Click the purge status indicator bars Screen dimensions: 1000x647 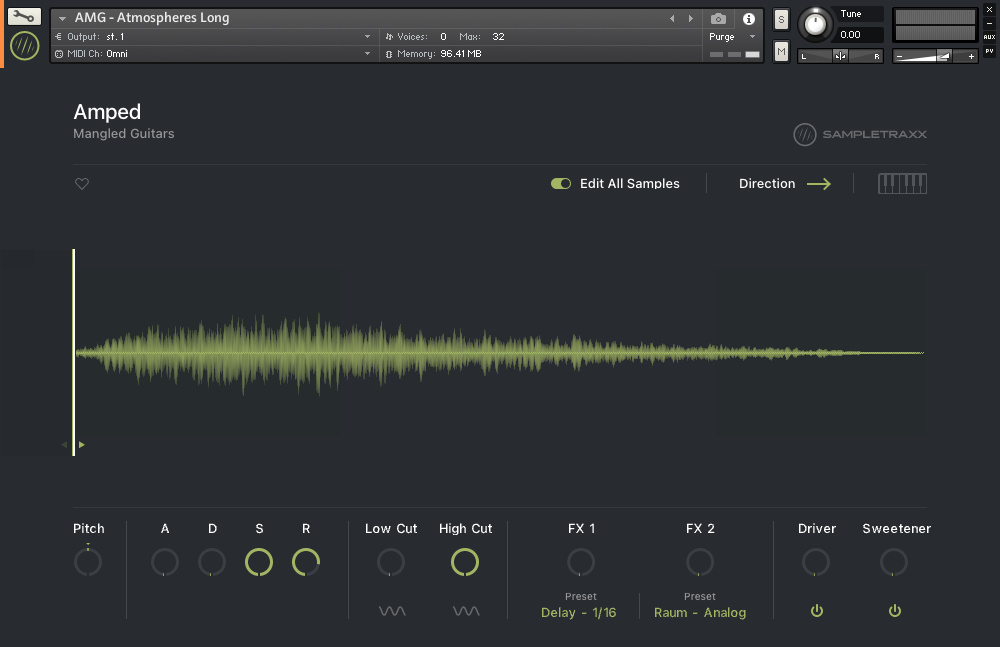(x=734, y=55)
